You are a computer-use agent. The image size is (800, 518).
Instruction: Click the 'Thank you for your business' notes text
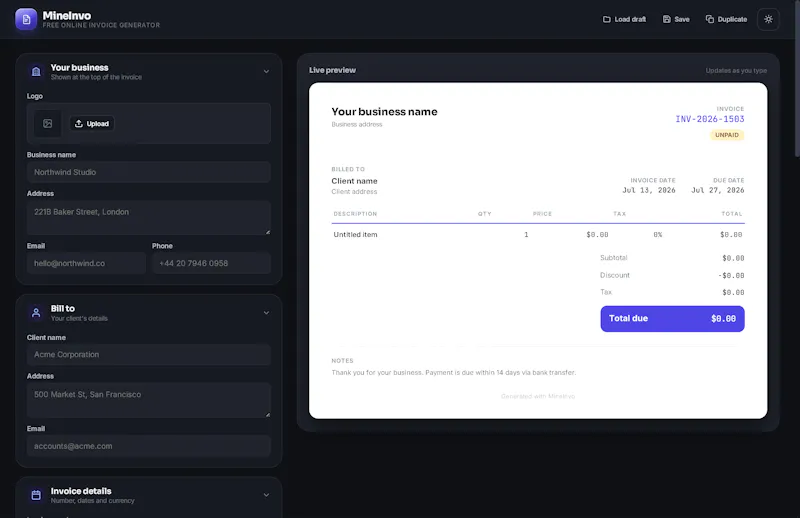coord(454,373)
